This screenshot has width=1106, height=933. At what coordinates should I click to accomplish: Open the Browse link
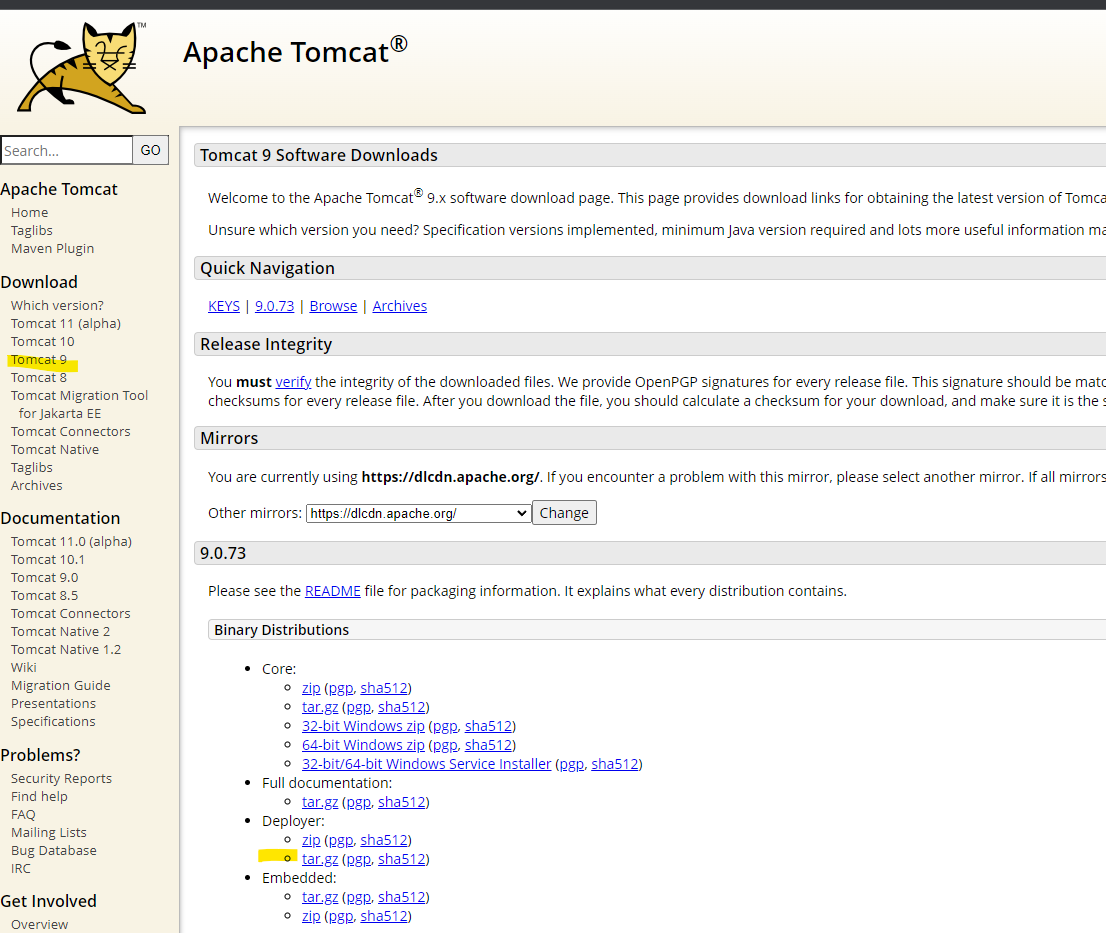[333, 306]
